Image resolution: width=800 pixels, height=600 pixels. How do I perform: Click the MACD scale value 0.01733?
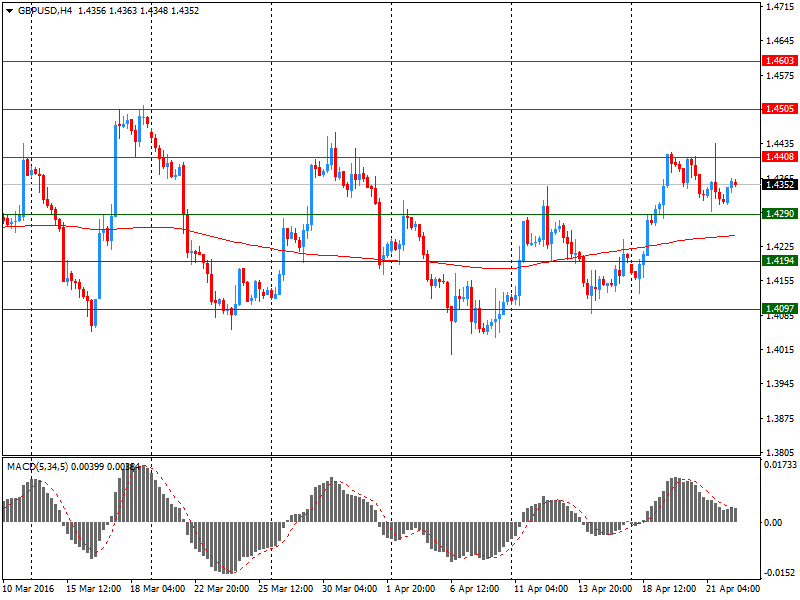pyautogui.click(x=780, y=465)
